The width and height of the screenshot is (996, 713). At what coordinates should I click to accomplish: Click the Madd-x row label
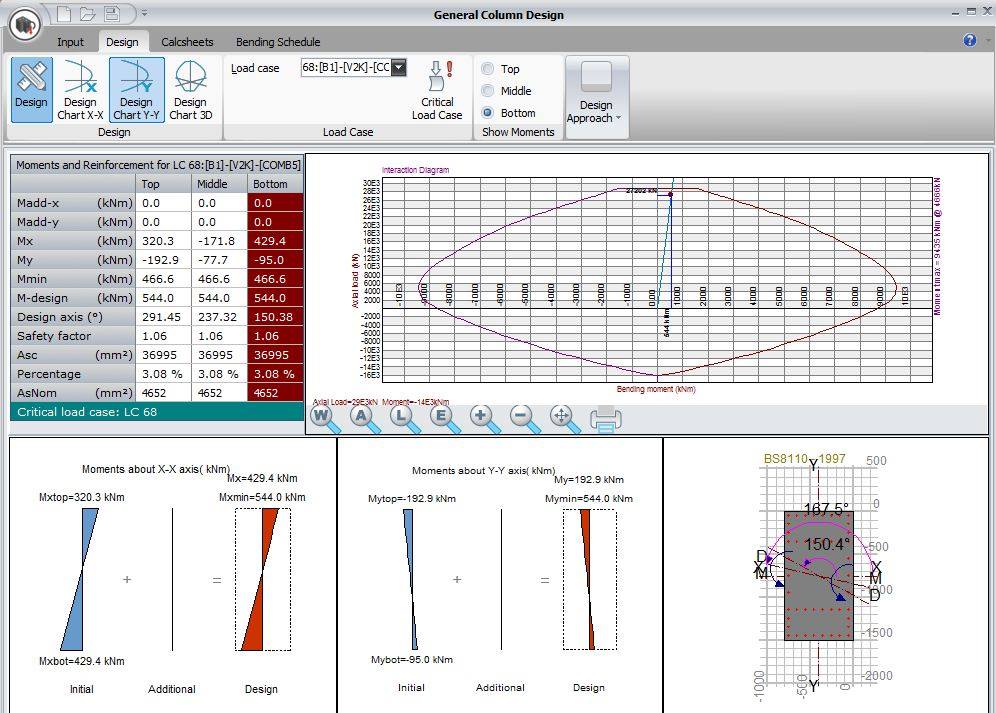(73, 203)
